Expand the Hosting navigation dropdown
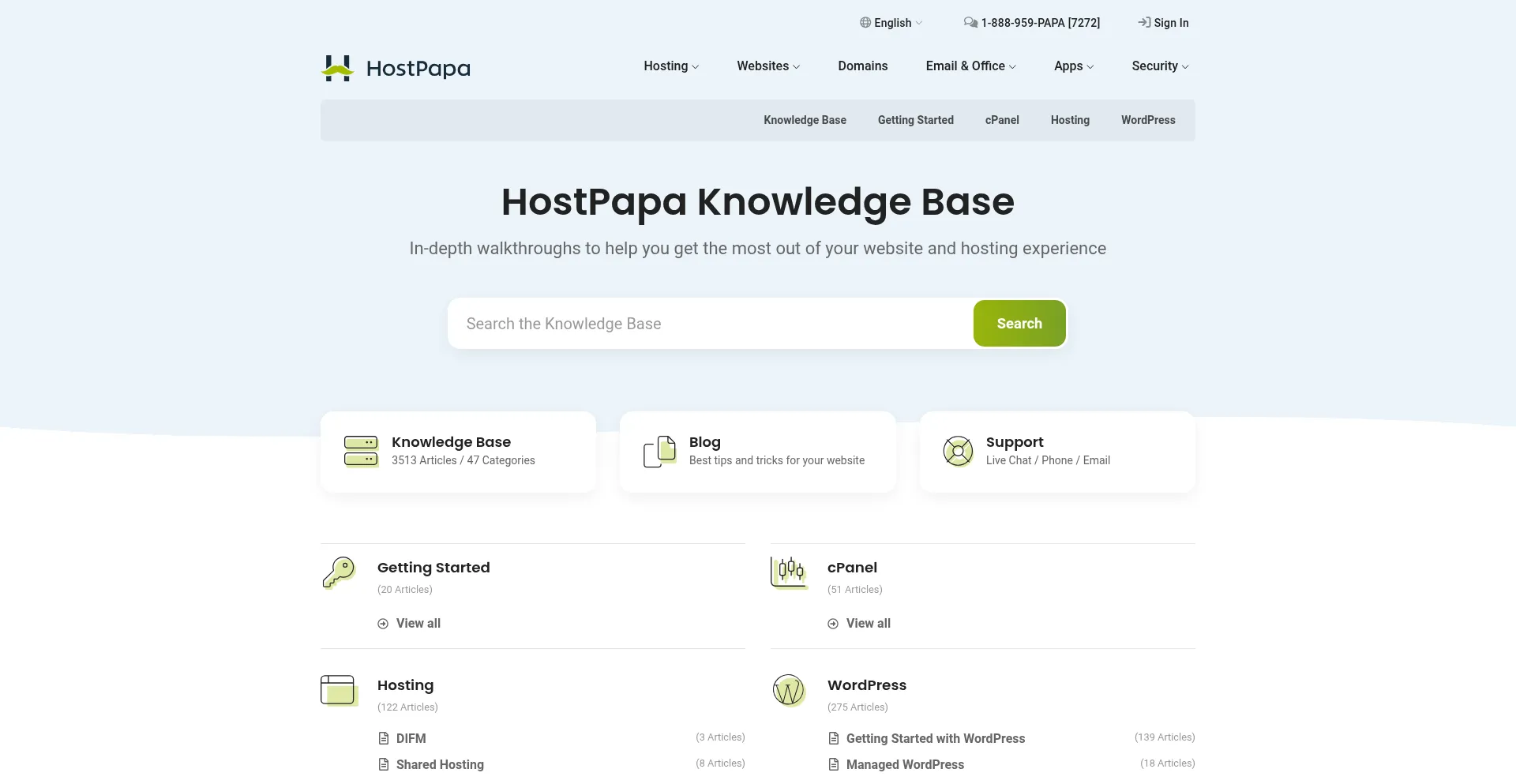The height and width of the screenshot is (784, 1516). tap(670, 66)
